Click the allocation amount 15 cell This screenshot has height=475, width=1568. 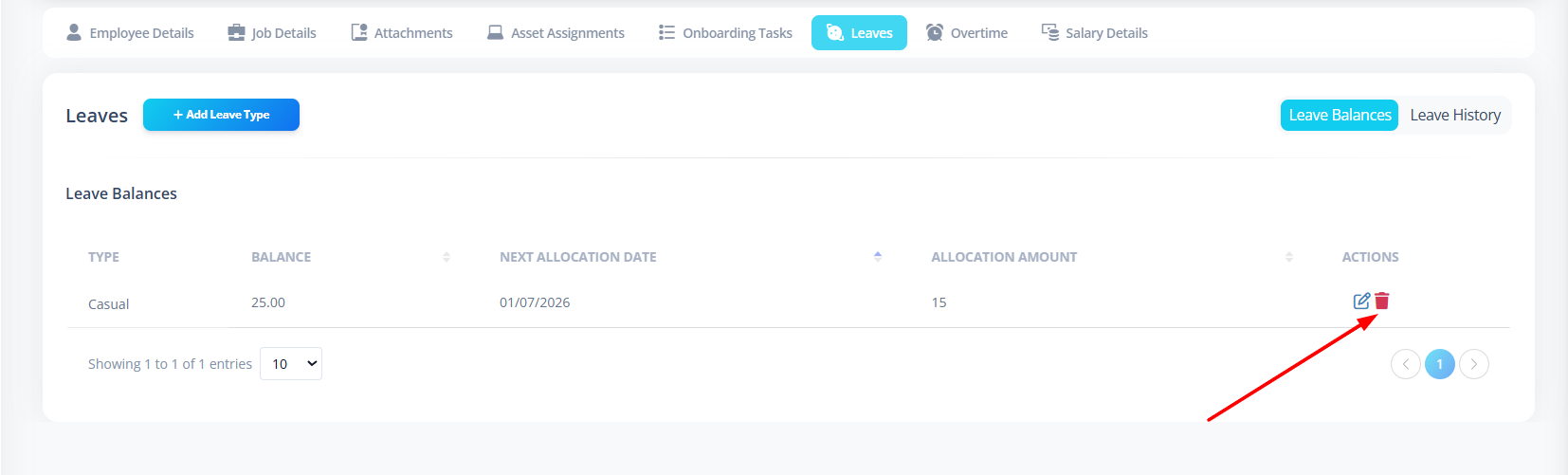939,302
